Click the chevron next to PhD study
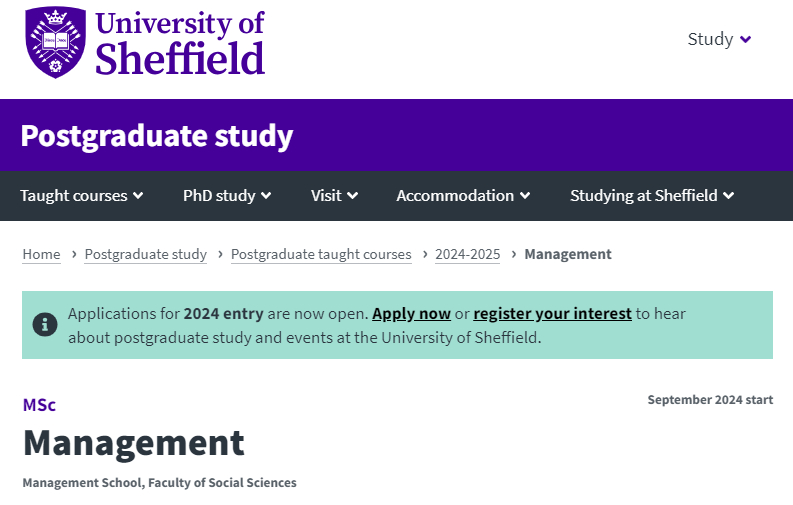793x505 pixels. click(266, 196)
